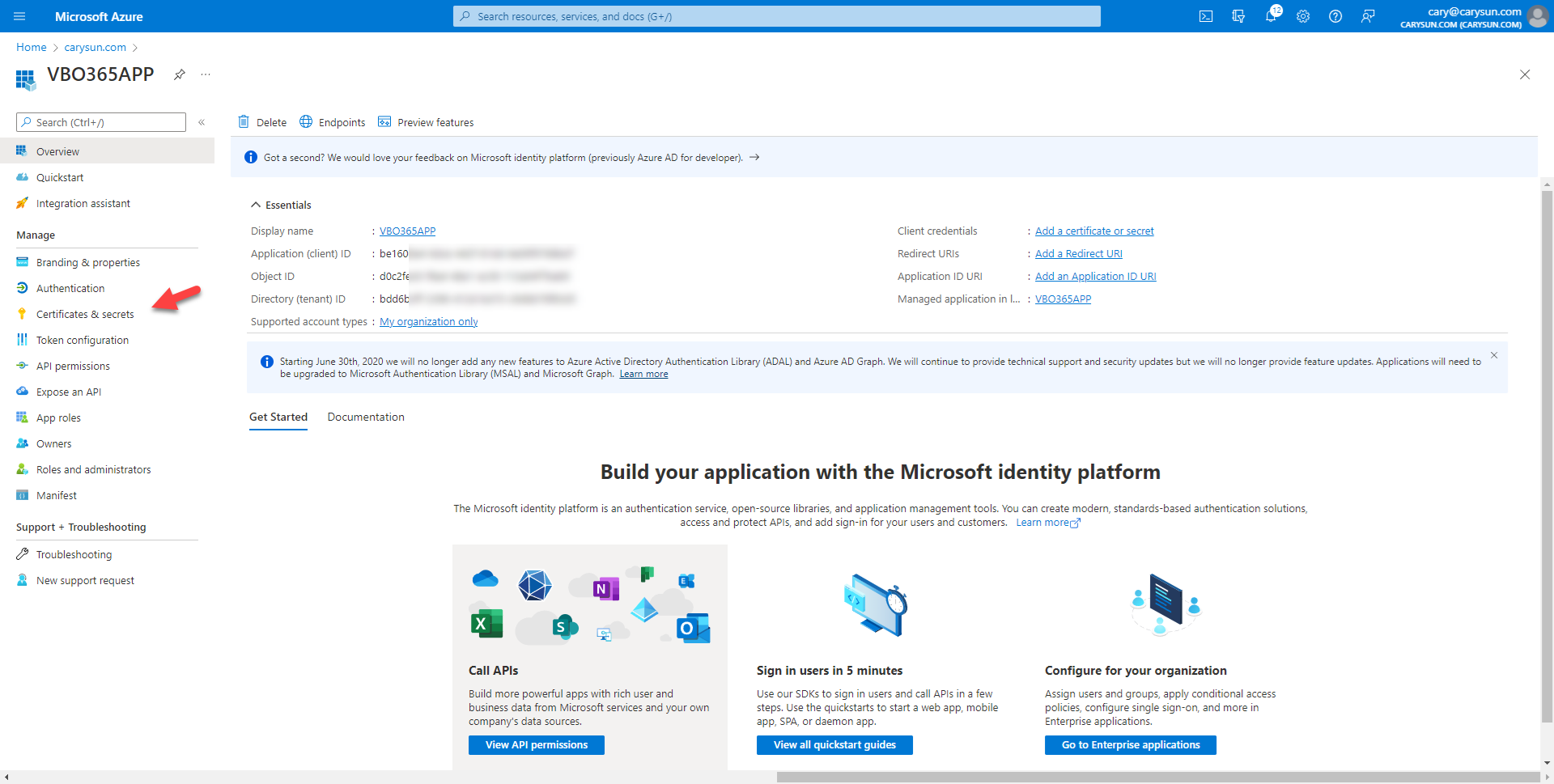Go to Home breadcrumb

pos(32,47)
